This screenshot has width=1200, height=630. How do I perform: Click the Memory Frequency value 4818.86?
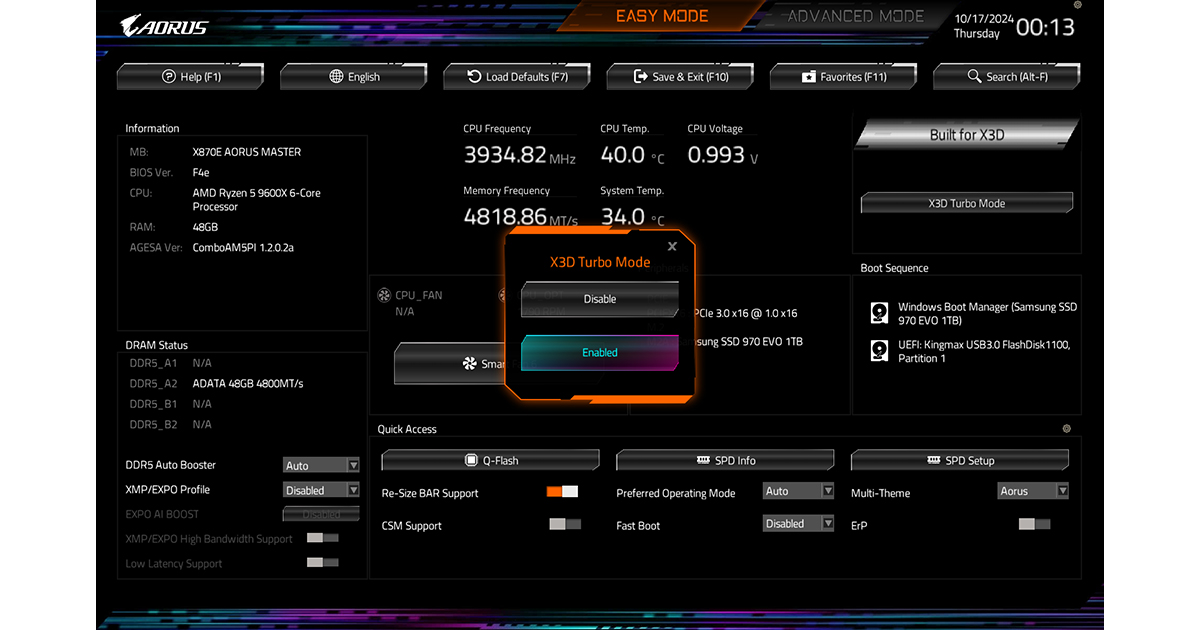point(505,217)
